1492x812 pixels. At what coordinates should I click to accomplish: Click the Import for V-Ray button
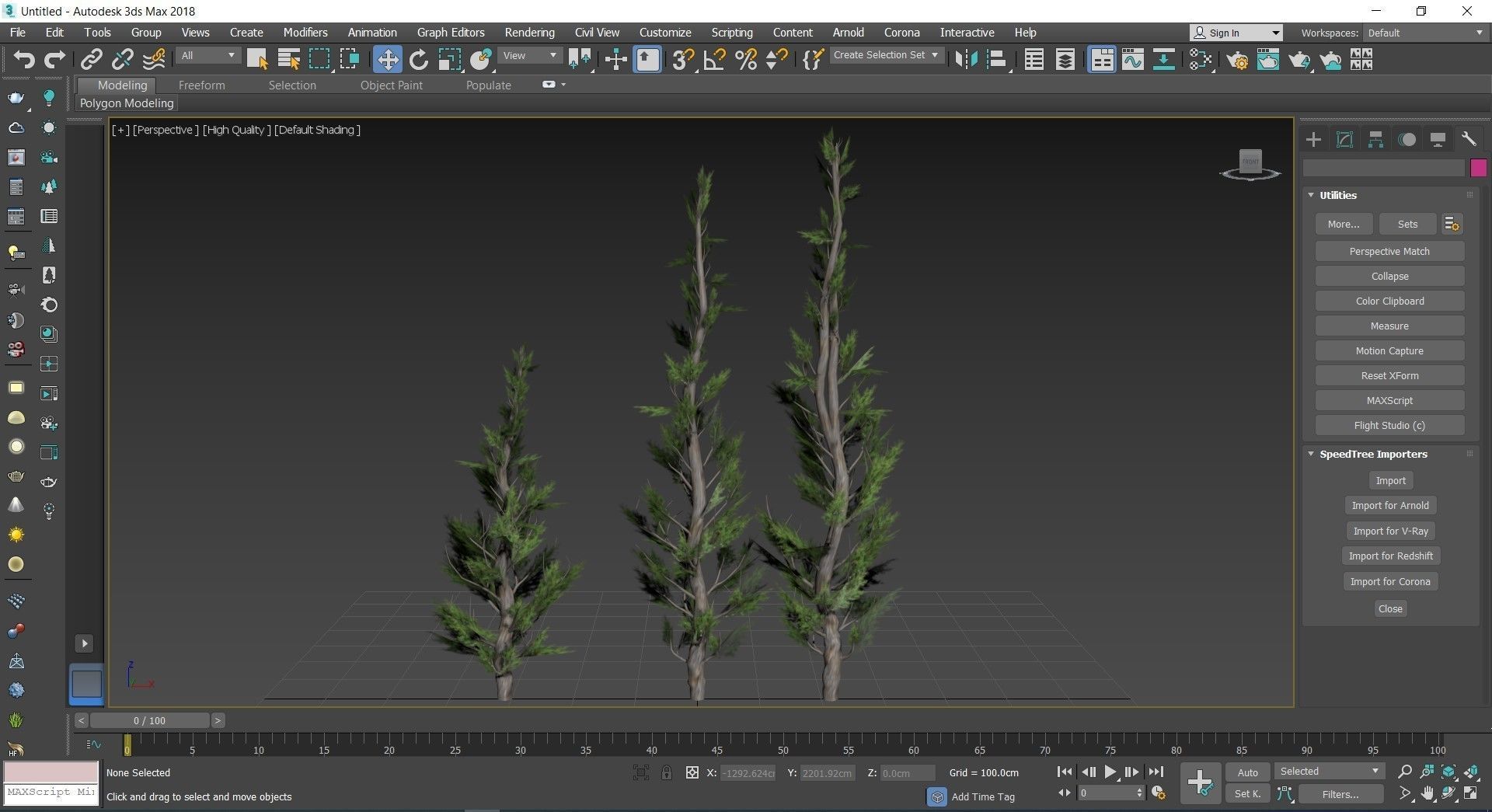coord(1390,531)
